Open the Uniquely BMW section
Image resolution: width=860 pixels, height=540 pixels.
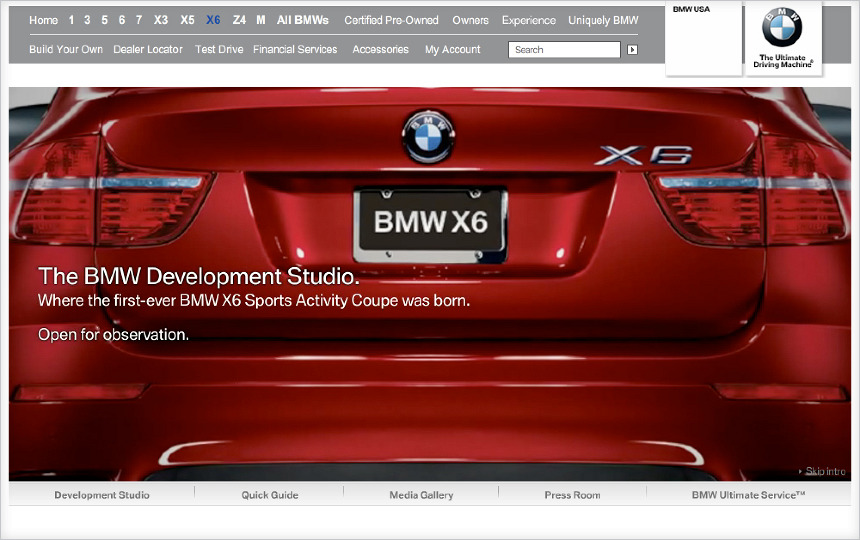pyautogui.click(x=603, y=20)
